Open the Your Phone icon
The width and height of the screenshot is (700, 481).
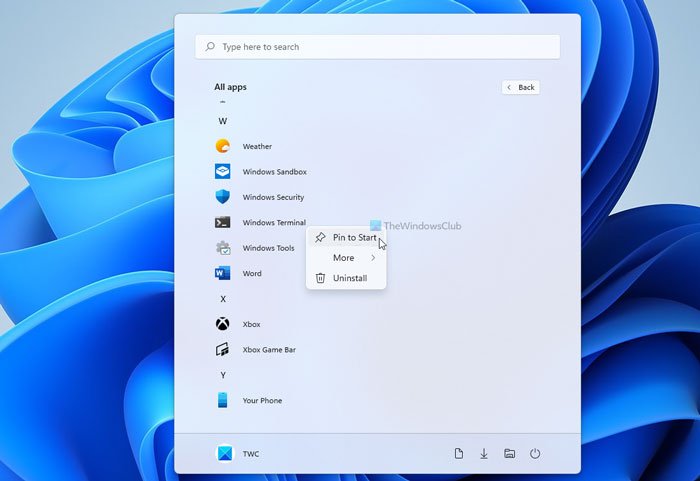(222, 400)
